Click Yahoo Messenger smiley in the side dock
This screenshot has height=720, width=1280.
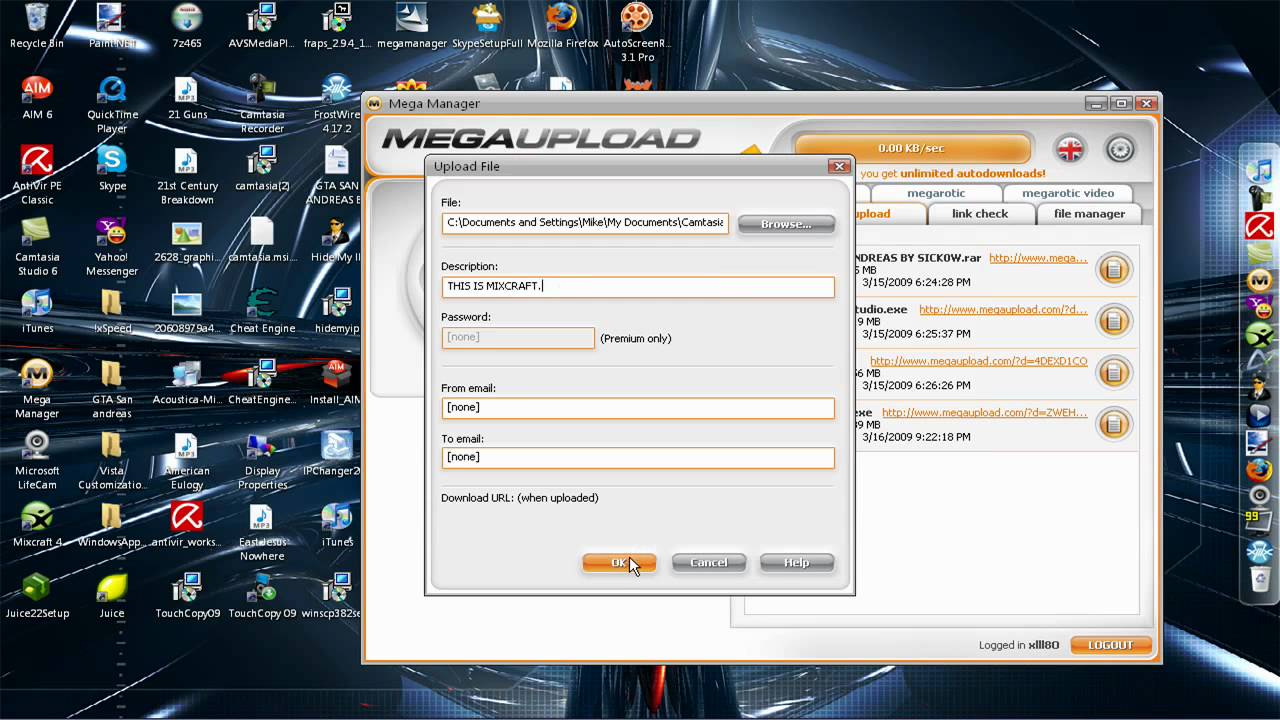pyautogui.click(x=1258, y=309)
